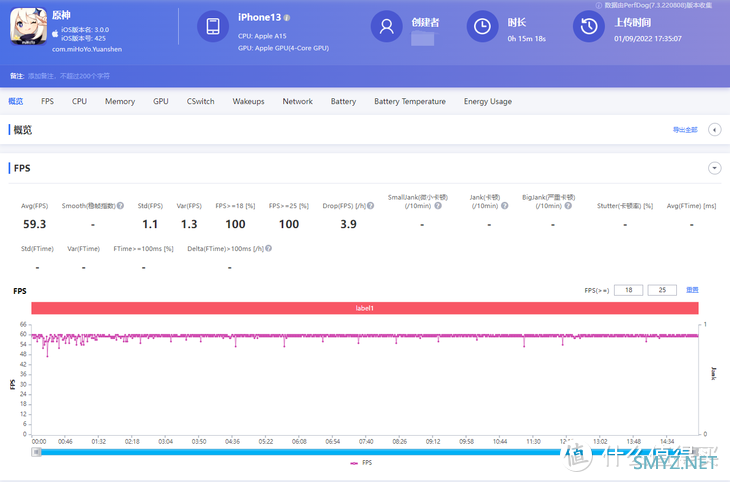Screen dimensions: 730x482
Task: Click the 10:44 time axis label
Action: tap(500, 441)
